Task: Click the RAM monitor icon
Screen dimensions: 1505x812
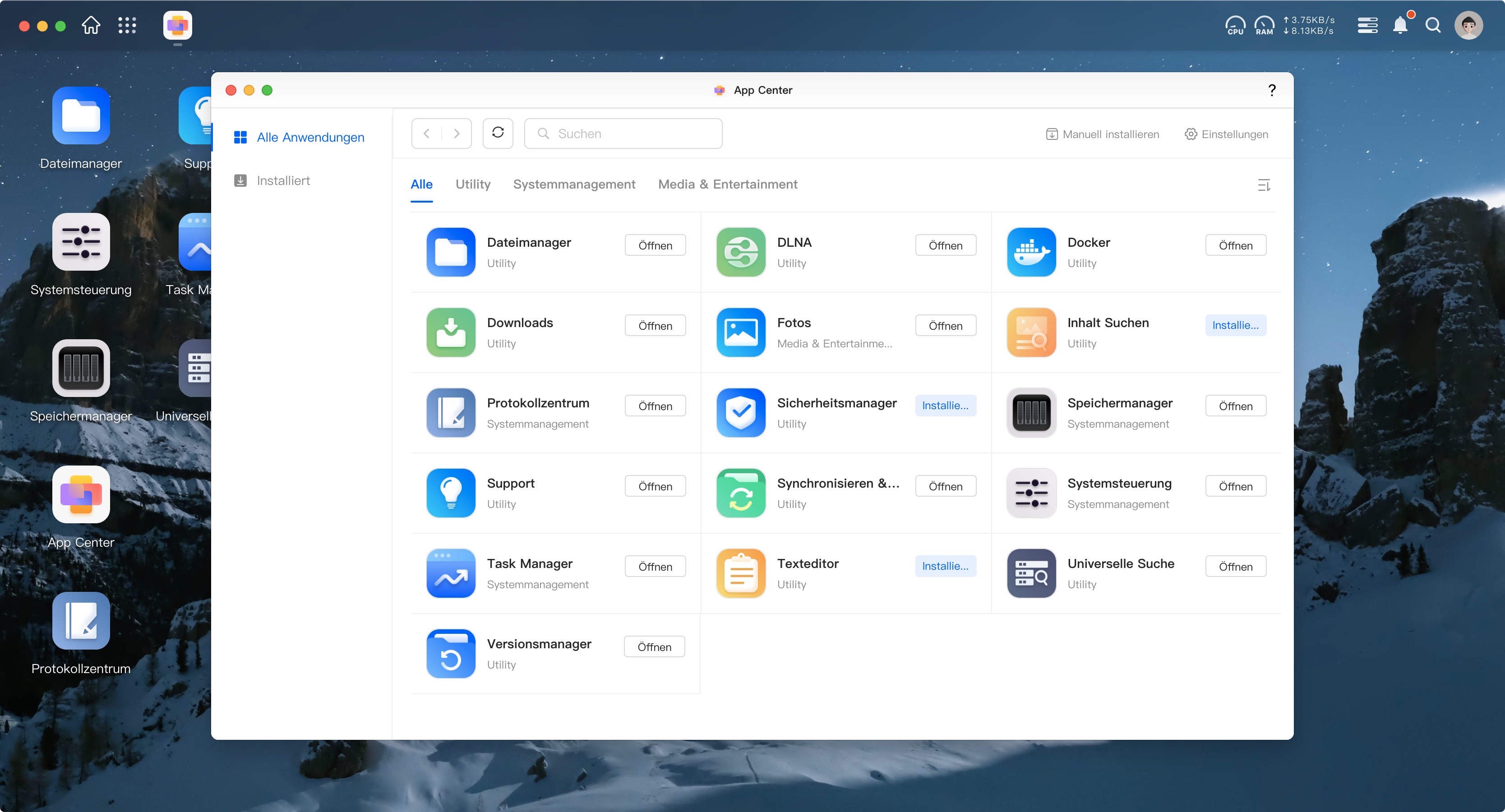Action: [1264, 25]
